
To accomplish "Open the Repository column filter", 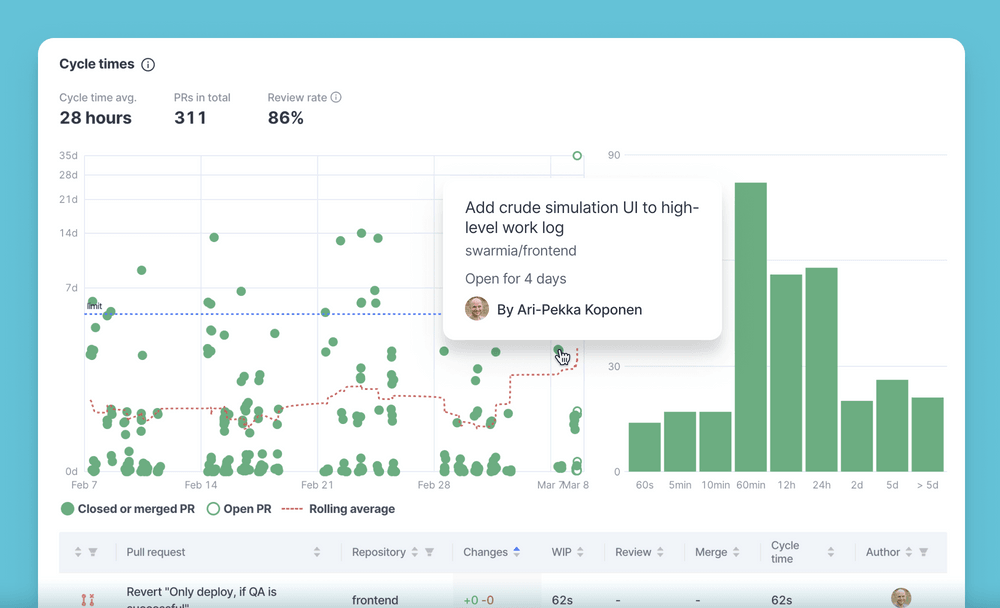I will (427, 551).
